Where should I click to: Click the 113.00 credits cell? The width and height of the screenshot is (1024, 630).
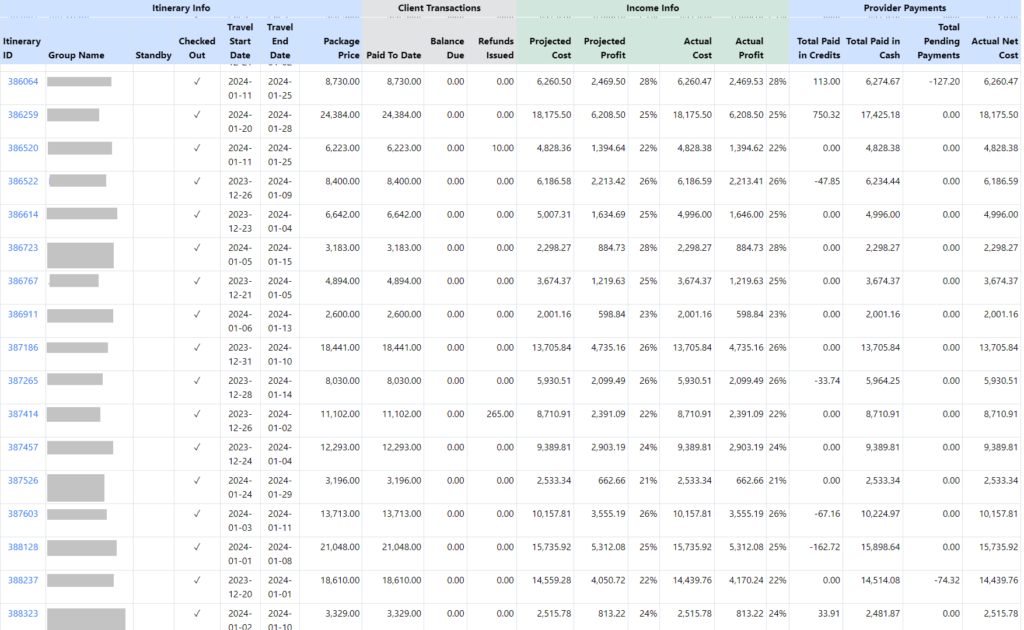826,82
